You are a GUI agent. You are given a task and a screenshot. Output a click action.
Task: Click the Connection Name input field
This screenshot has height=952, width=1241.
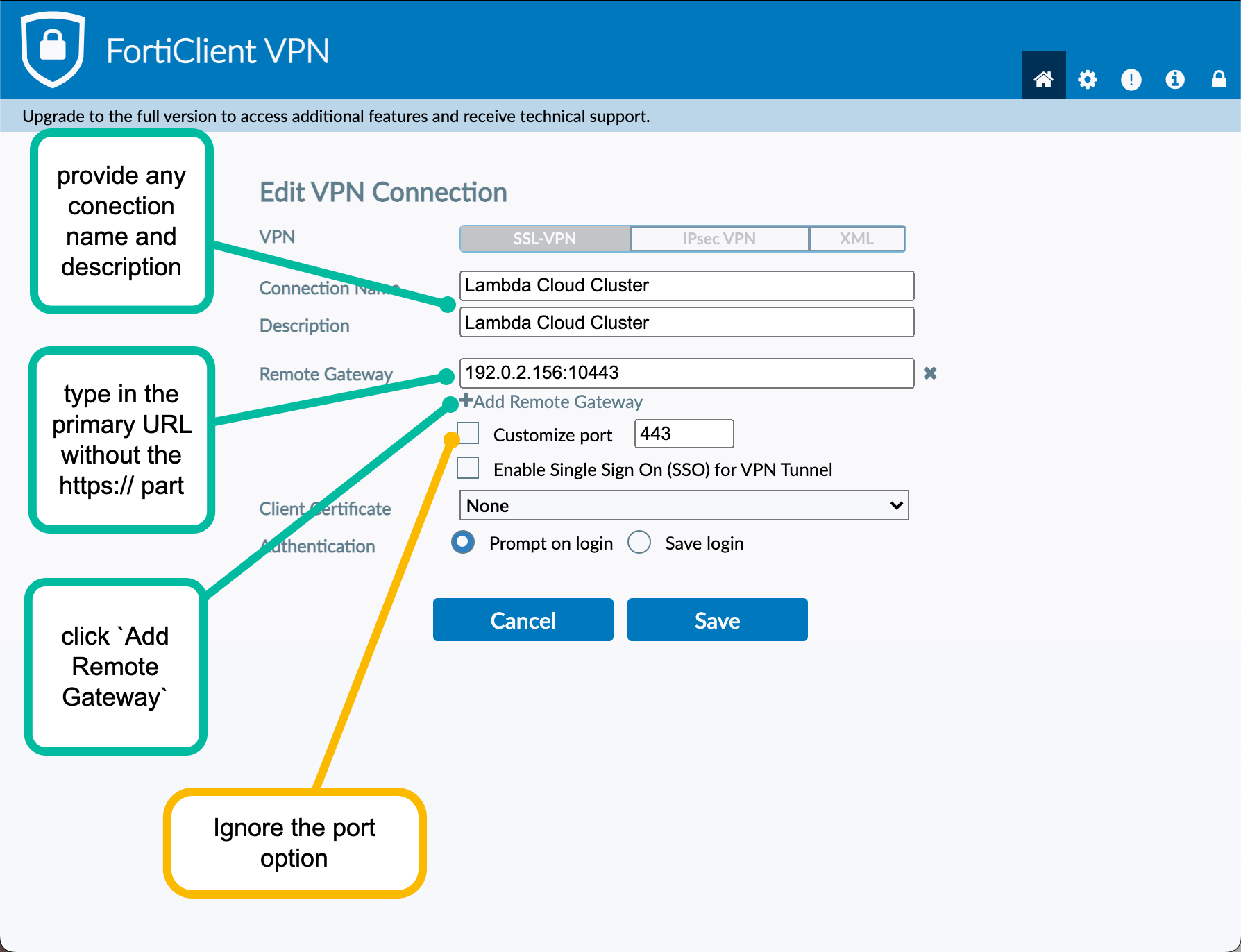pos(686,285)
